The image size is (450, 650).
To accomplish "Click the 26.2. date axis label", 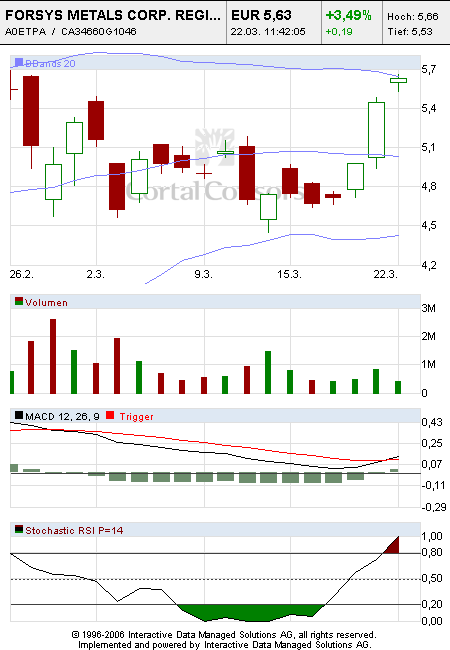I will coord(22,274).
